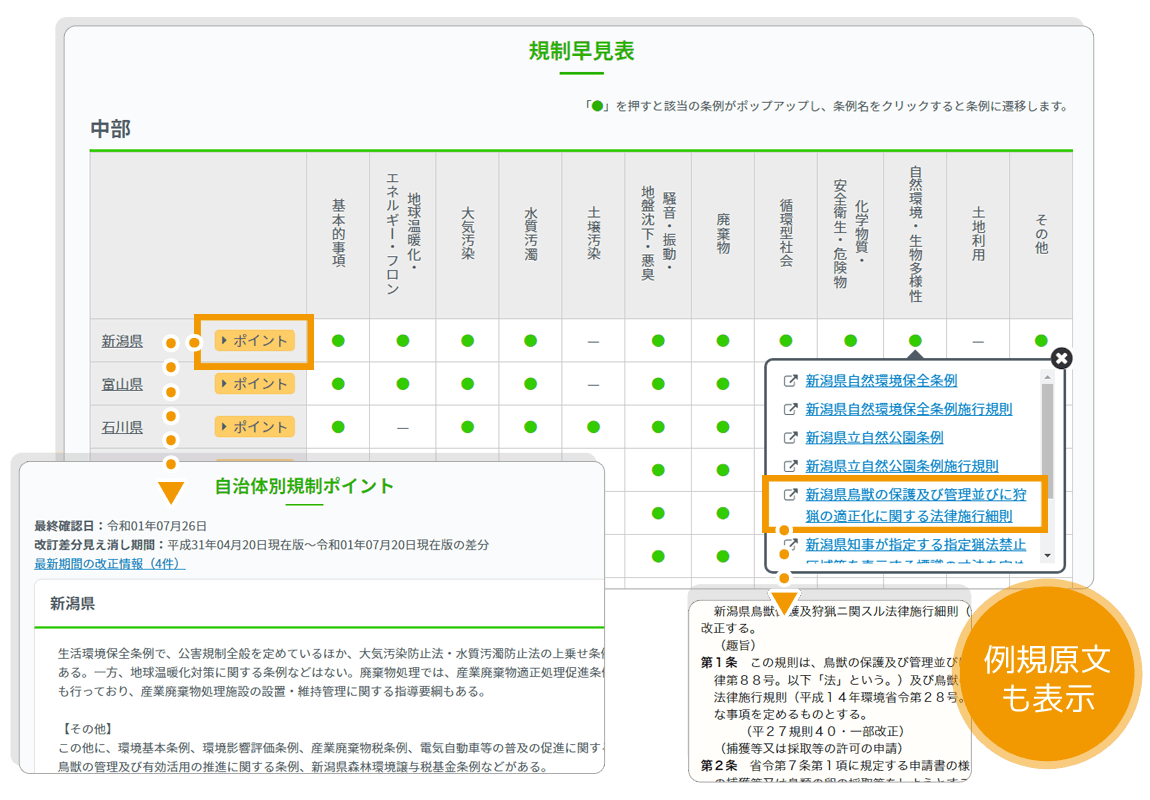Open 新潟県鳥獣の保護及び管理 施行細則 link

[x=915, y=505]
